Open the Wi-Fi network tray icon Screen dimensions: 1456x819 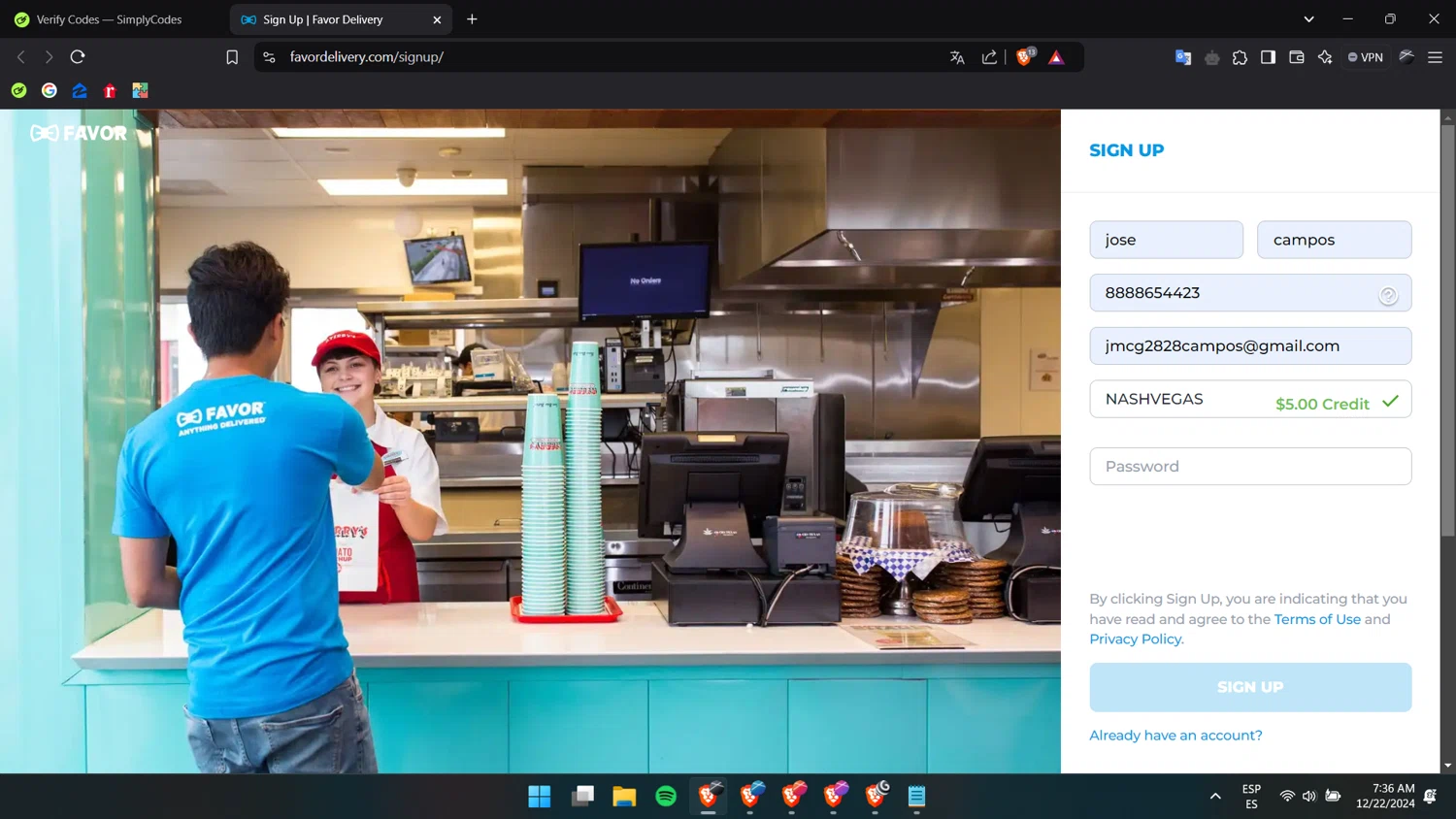coord(1287,797)
